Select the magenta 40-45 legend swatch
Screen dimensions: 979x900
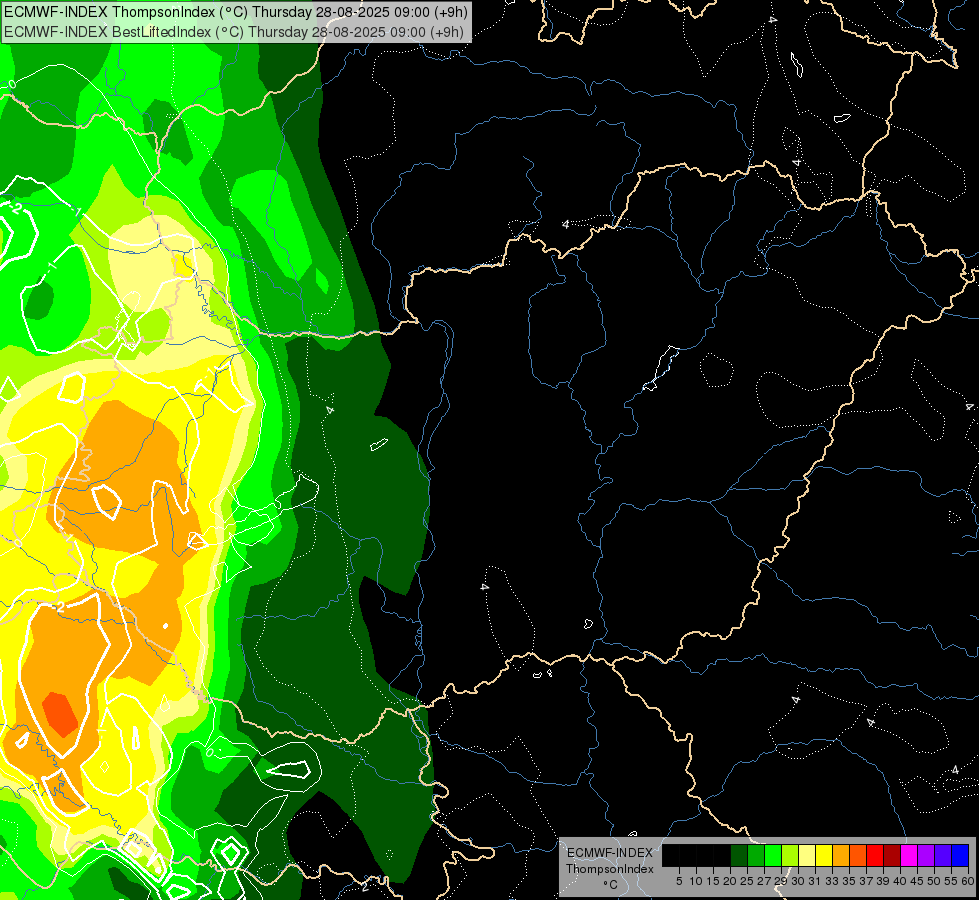(909, 855)
